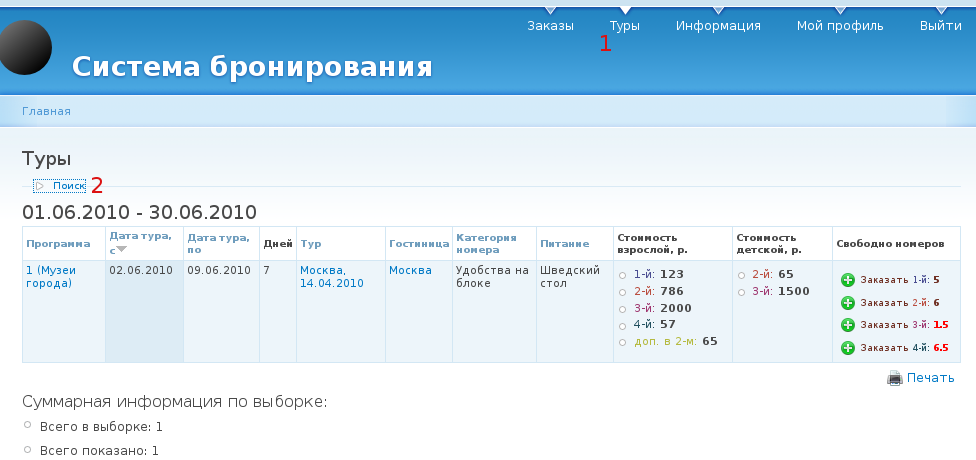Sort by Питание column header
This screenshot has width=976, height=460.
[x=565, y=244]
